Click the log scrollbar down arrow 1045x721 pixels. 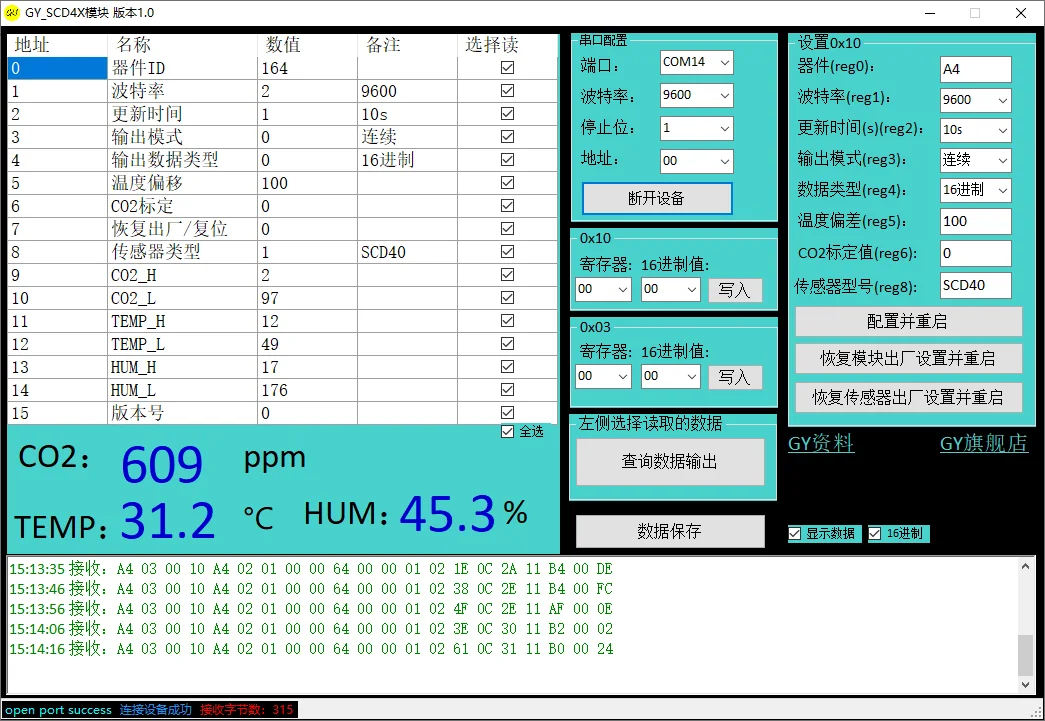[x=1026, y=684]
